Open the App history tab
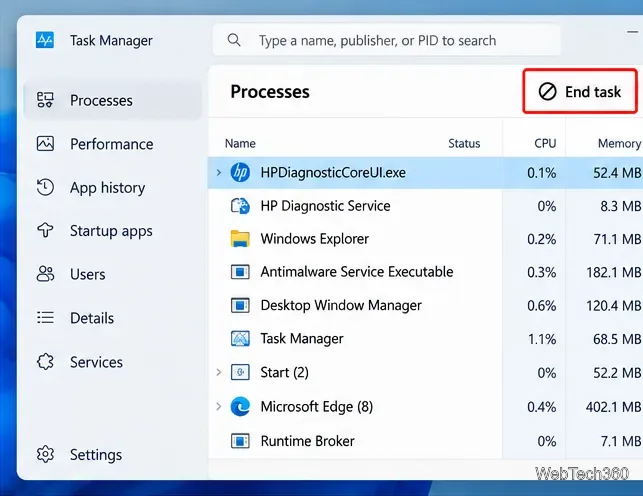 [113, 187]
